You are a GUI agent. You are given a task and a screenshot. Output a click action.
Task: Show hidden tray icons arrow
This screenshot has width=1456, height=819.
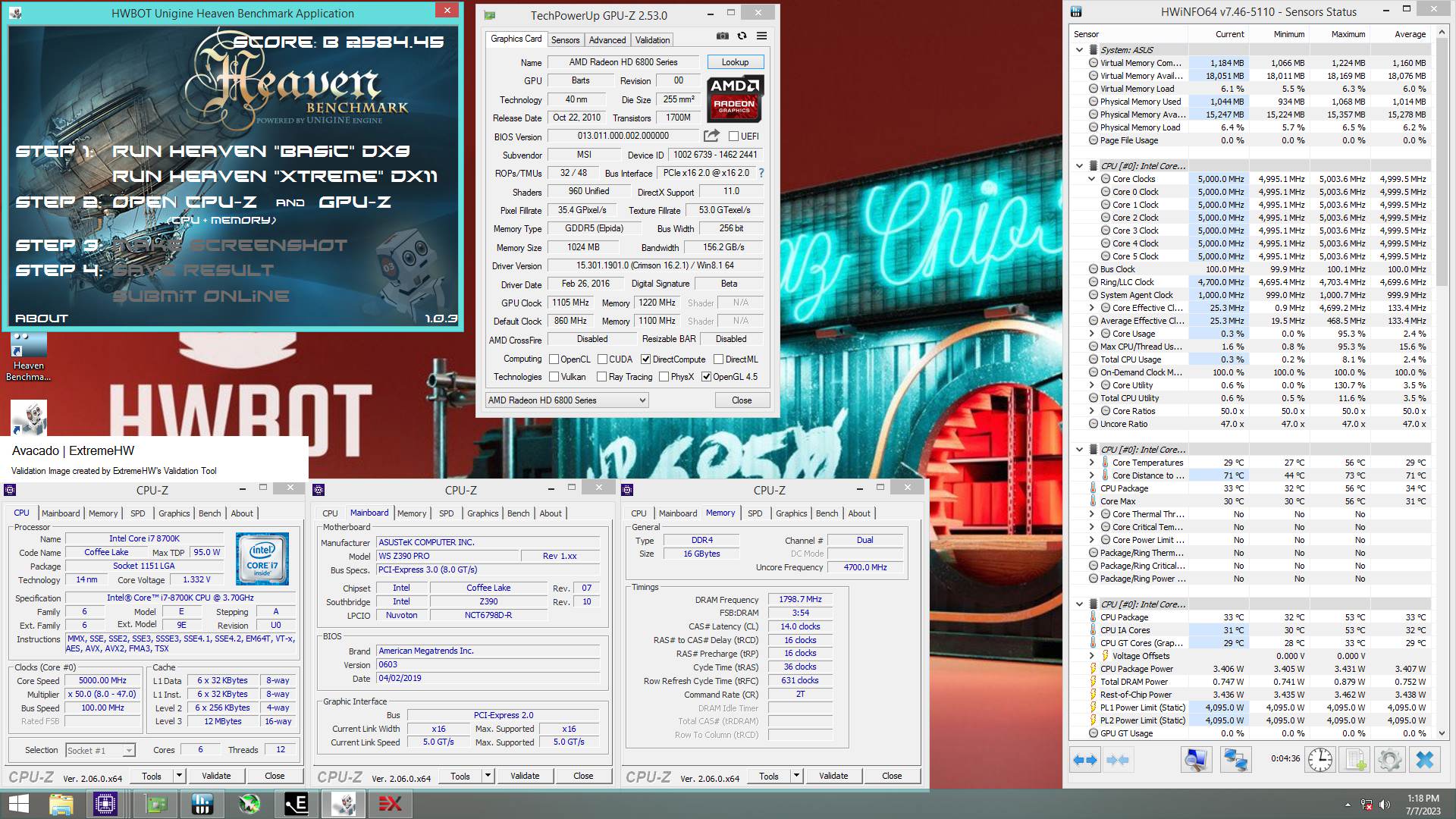point(1348,805)
